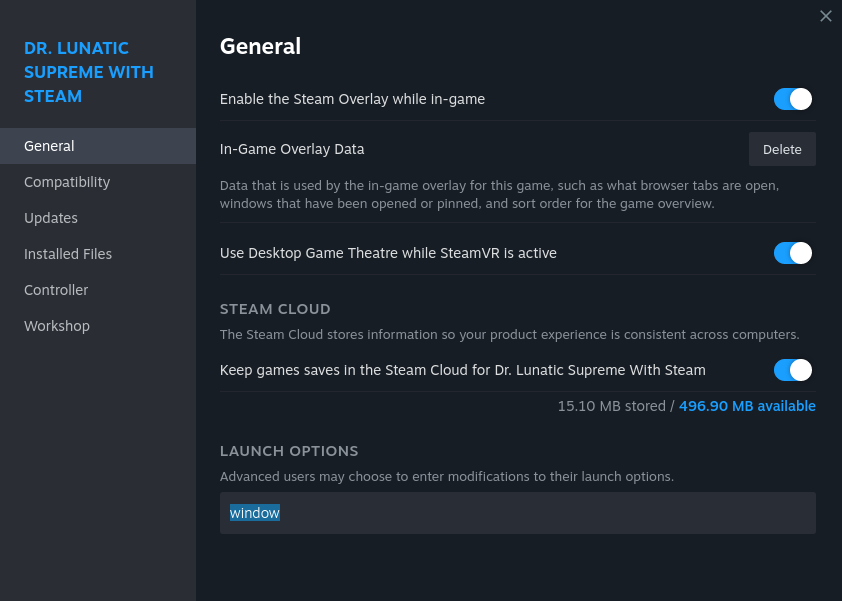Delete the In-Game Overlay Data
Screen dimensions: 842x601
coord(782,149)
